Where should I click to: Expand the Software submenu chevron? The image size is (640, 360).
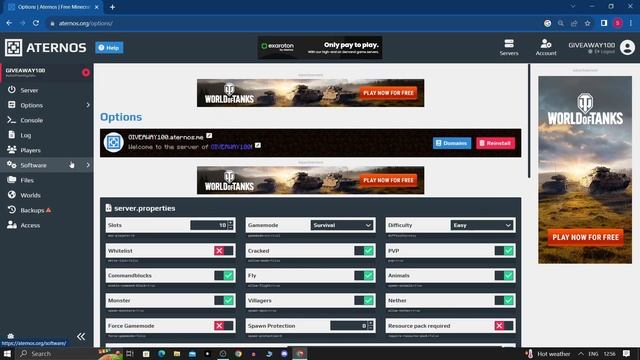[x=88, y=165]
